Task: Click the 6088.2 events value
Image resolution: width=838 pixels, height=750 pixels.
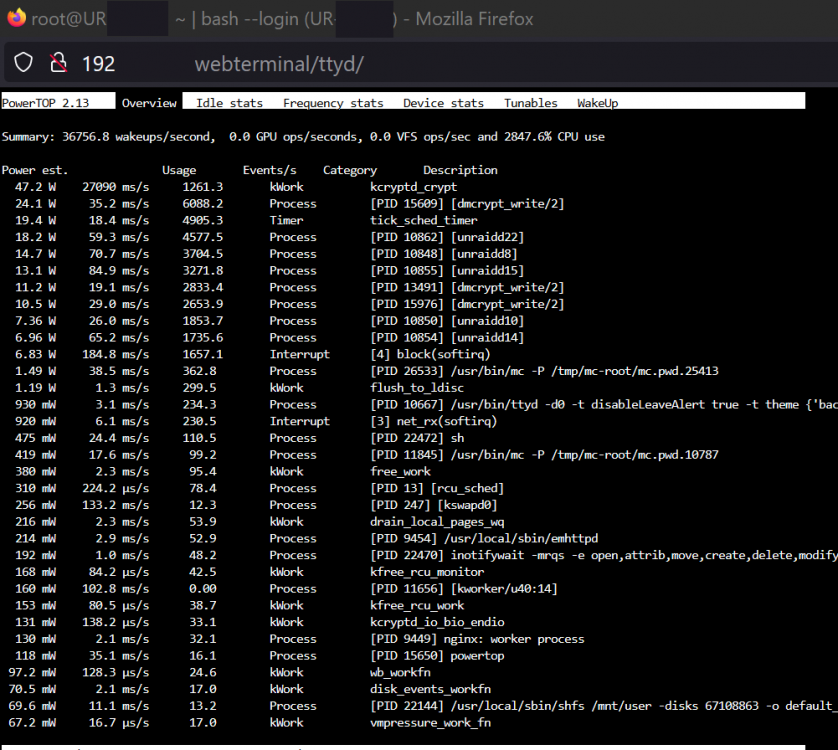Action: pyautogui.click(x=203, y=204)
